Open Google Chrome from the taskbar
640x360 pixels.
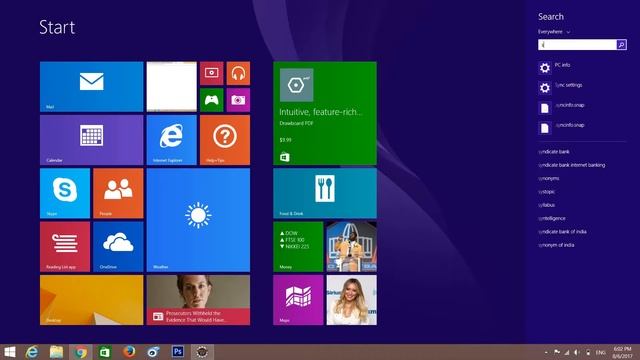[x=80, y=352]
